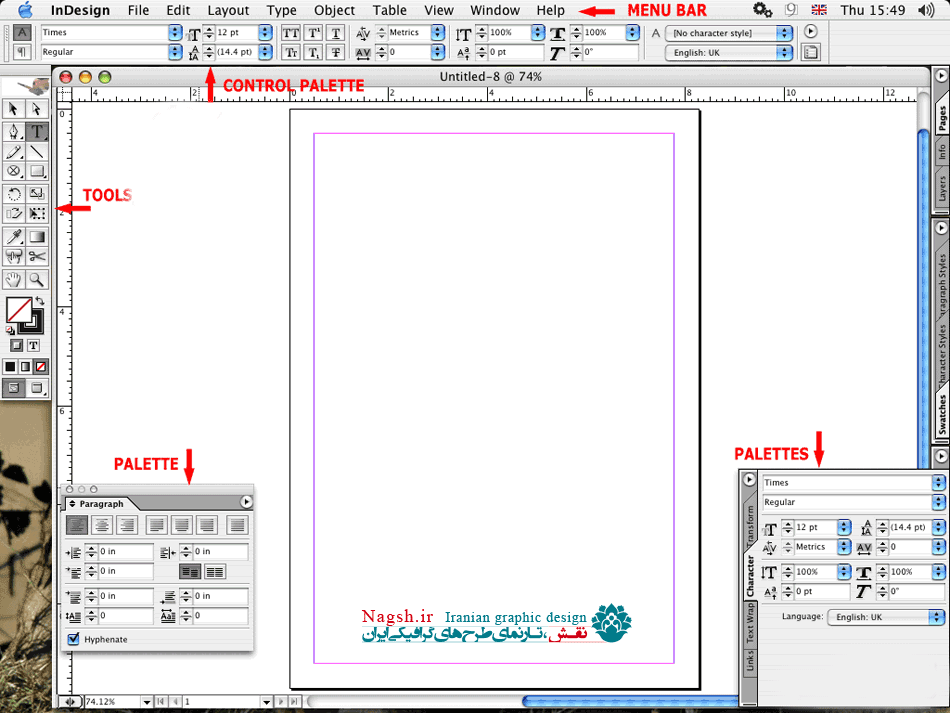Screen dimensions: 950x713
Task: Click the Apply Color black swatch button
Action: (x=10, y=366)
